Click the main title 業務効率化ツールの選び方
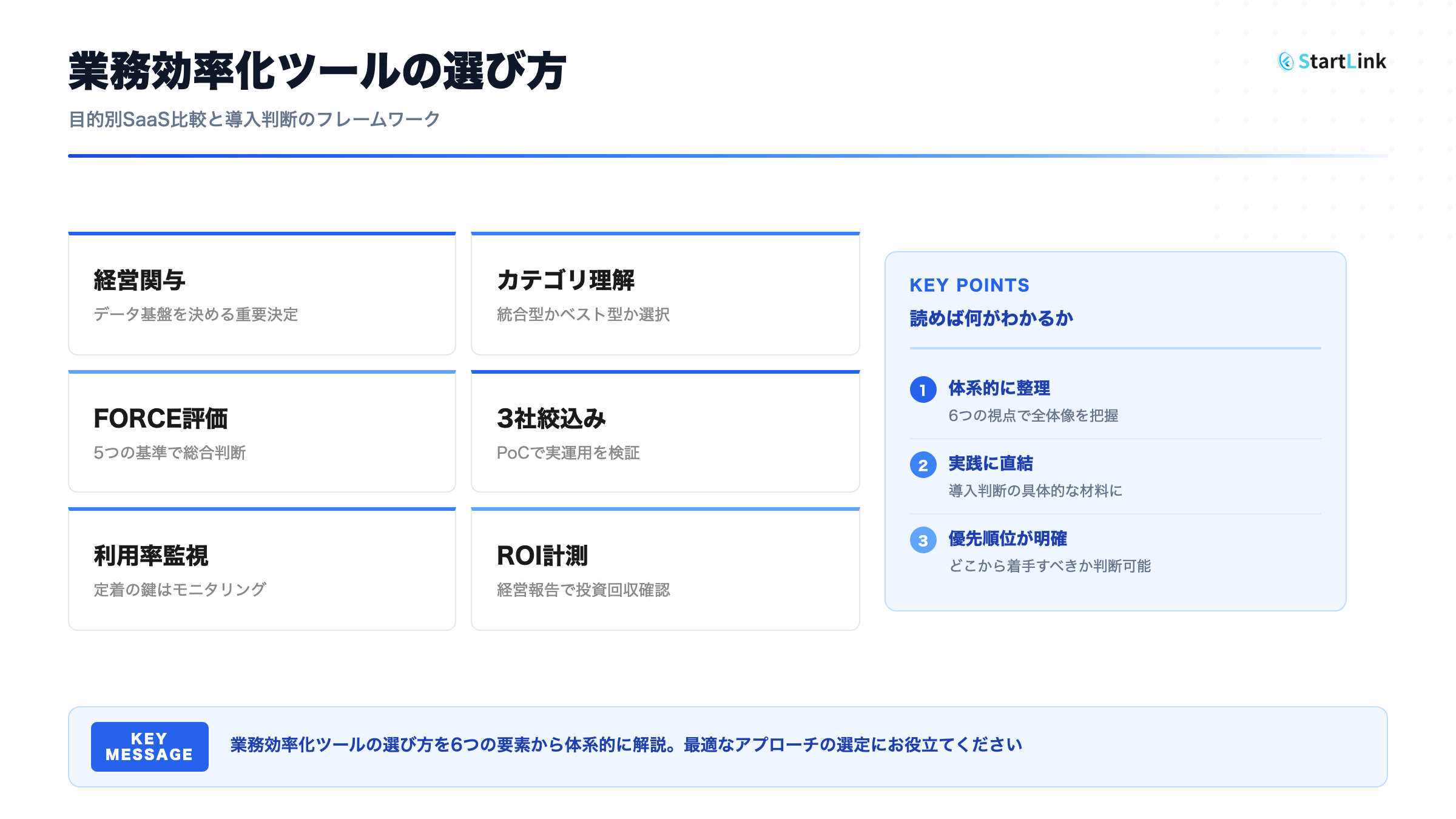This screenshot has height=819, width=1456. click(317, 72)
